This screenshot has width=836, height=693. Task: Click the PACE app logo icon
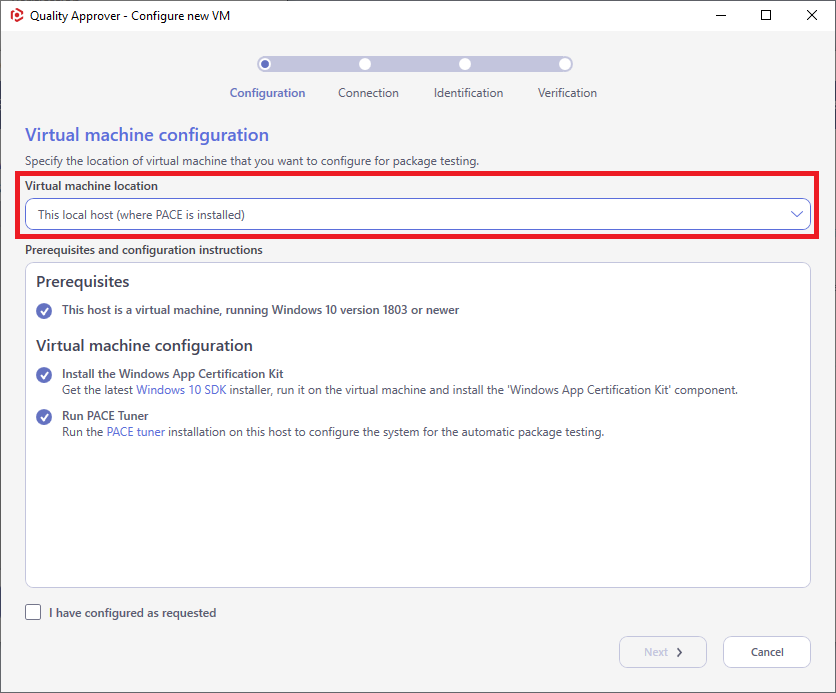[17, 15]
